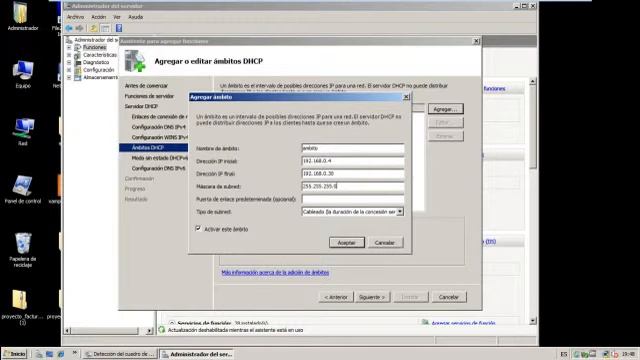Click the Show/Hide console tree toolbar icon
Viewport: 640px width, 360px height.
pyautogui.click(x=105, y=28)
